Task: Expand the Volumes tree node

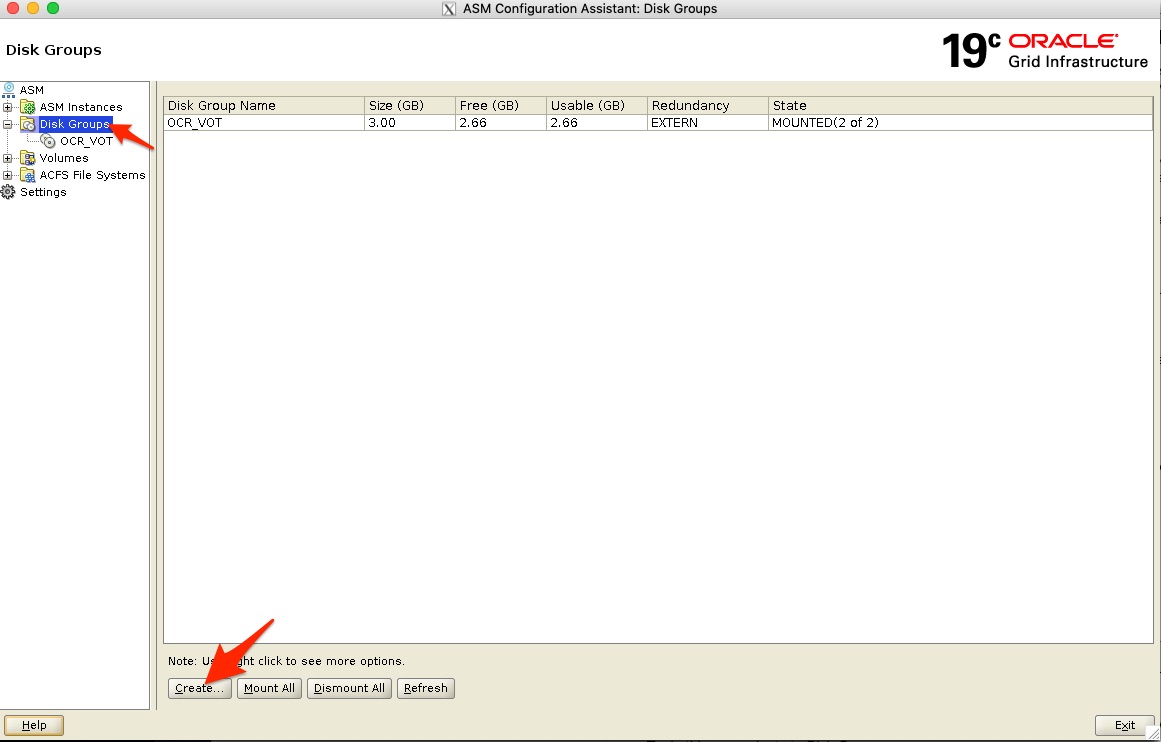Action: coord(7,158)
